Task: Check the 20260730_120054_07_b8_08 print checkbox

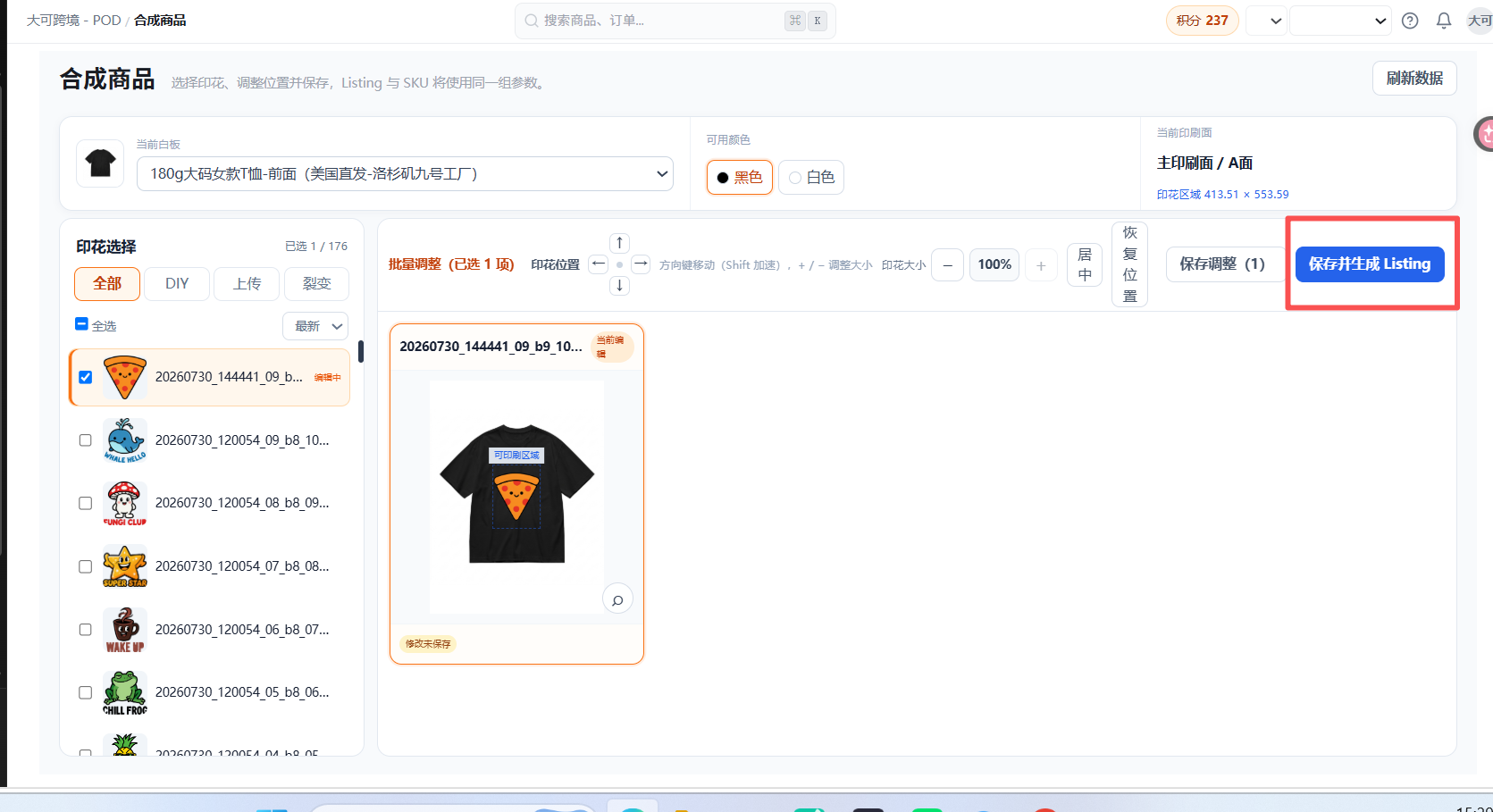Action: 86,566
